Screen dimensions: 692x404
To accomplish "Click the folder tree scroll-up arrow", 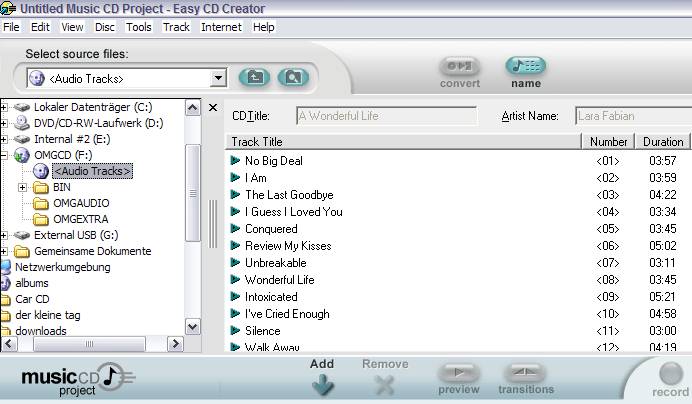I will click(192, 108).
